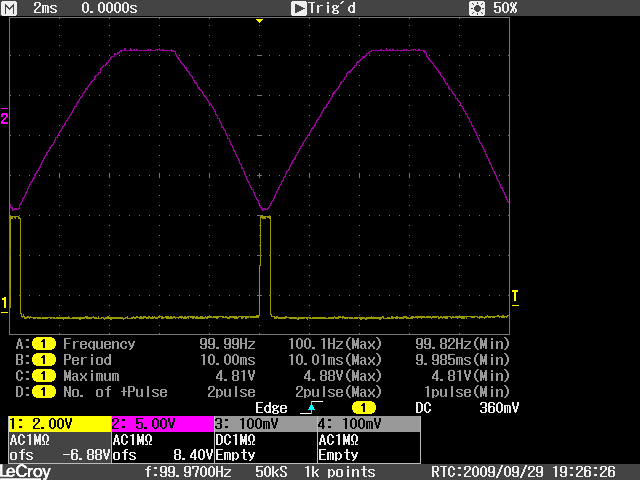Select channel 2 5.00V tab

tap(163, 424)
